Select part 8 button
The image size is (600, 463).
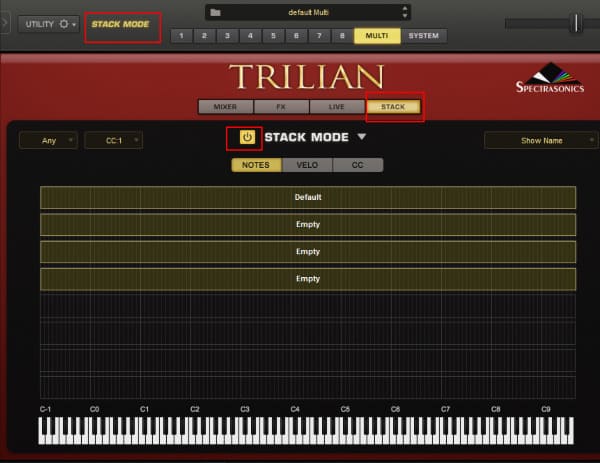[342, 36]
